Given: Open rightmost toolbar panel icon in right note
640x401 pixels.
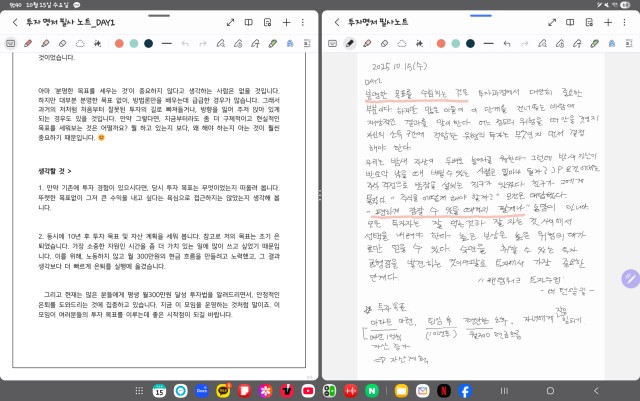Looking at the screenshot, I should (629, 43).
